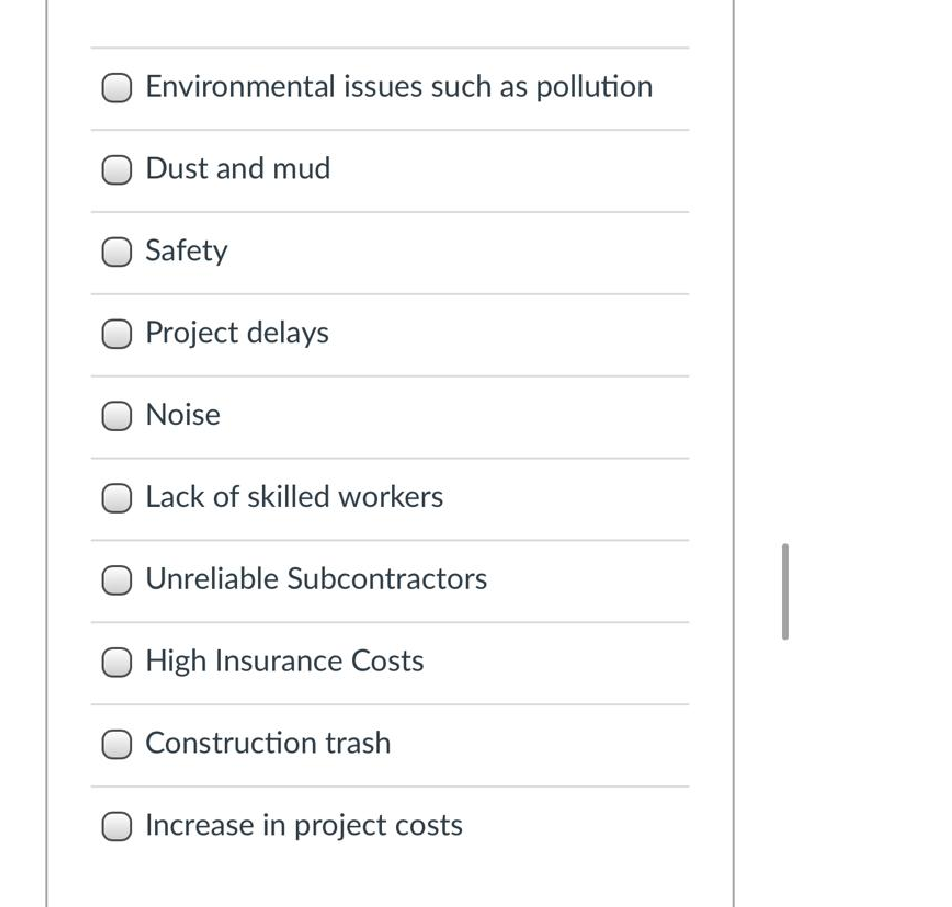
Task: Click the Construction trash label text
Action: coord(268,743)
